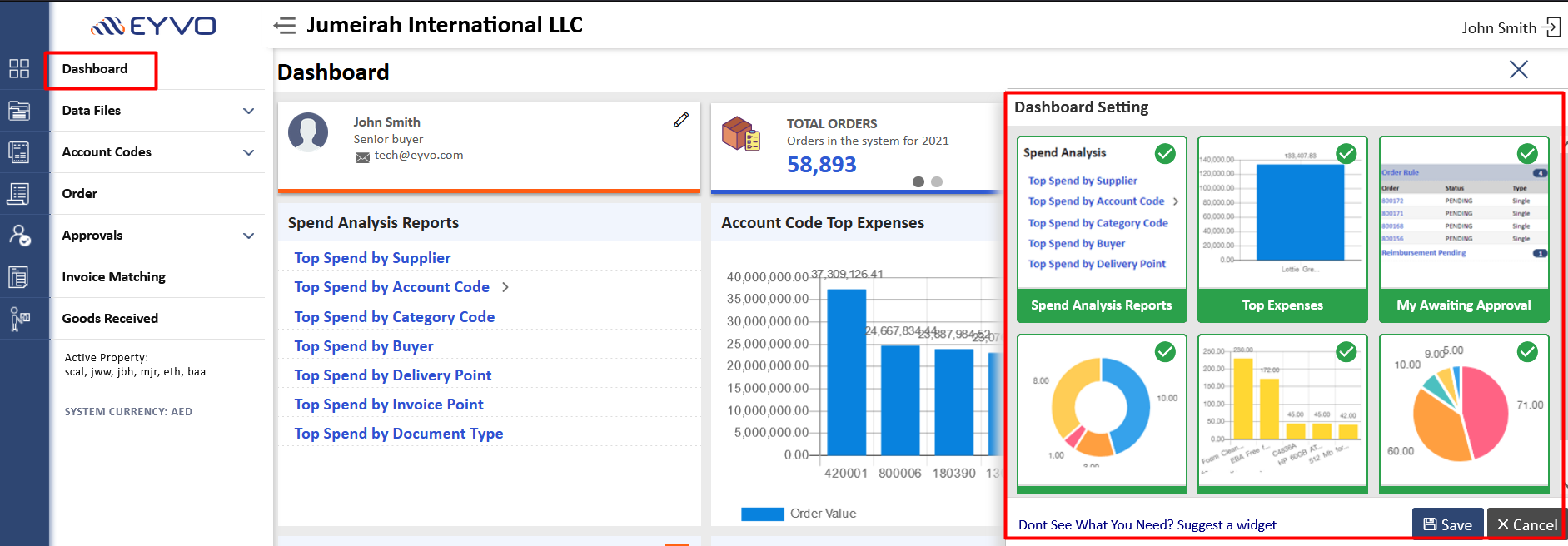
Task: Select the Spend Analysis Reports widget label
Action: [x=1102, y=305]
